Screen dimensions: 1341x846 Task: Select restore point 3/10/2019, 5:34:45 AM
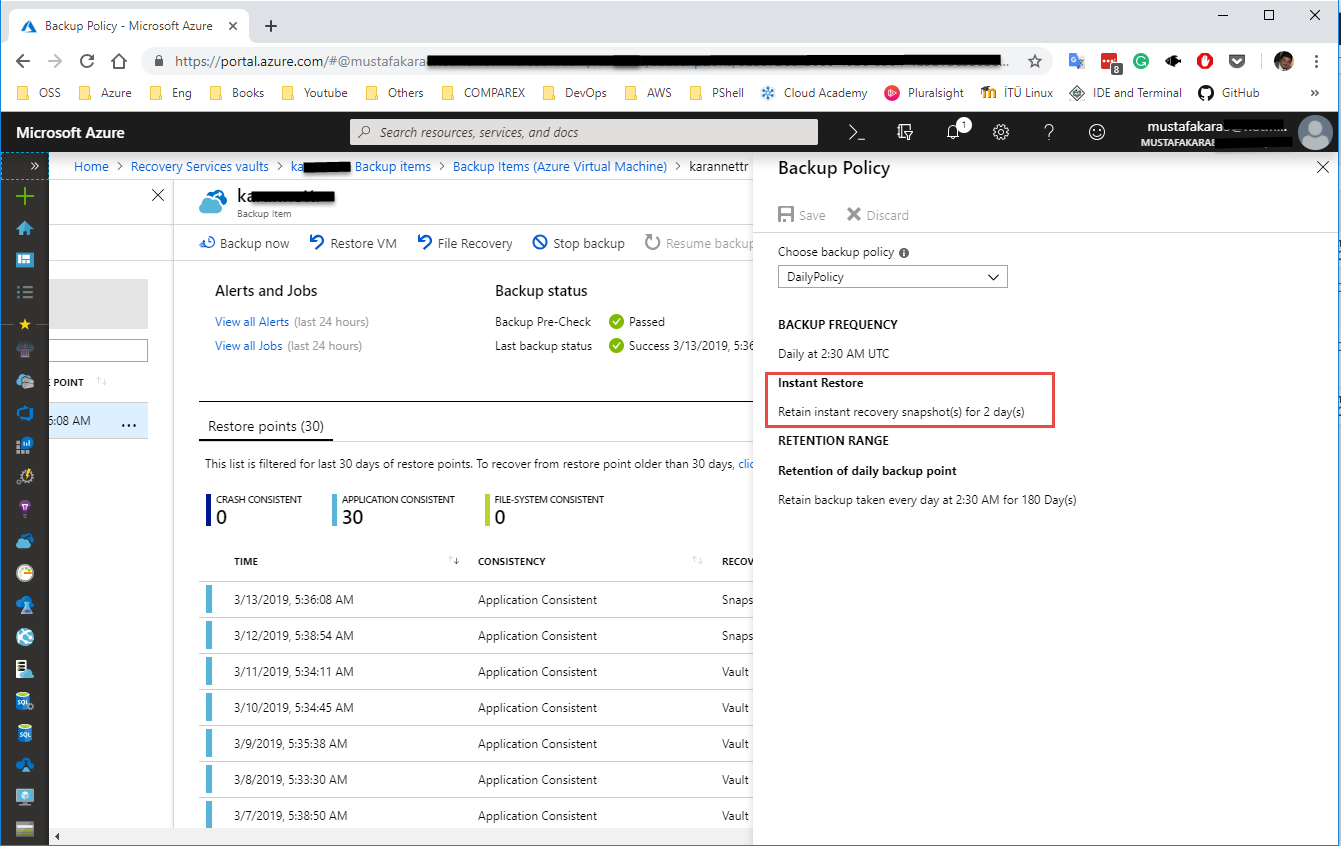[x=477, y=708]
